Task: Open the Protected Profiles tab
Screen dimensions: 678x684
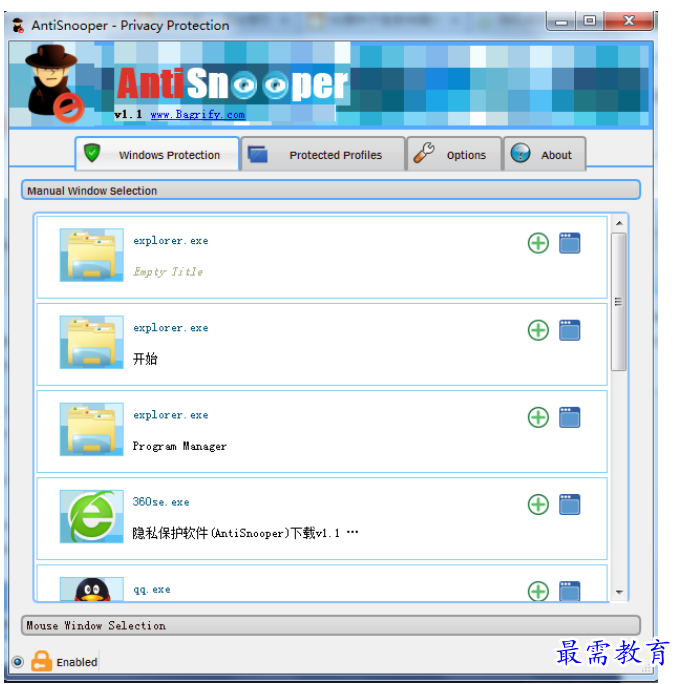Action: coord(323,154)
